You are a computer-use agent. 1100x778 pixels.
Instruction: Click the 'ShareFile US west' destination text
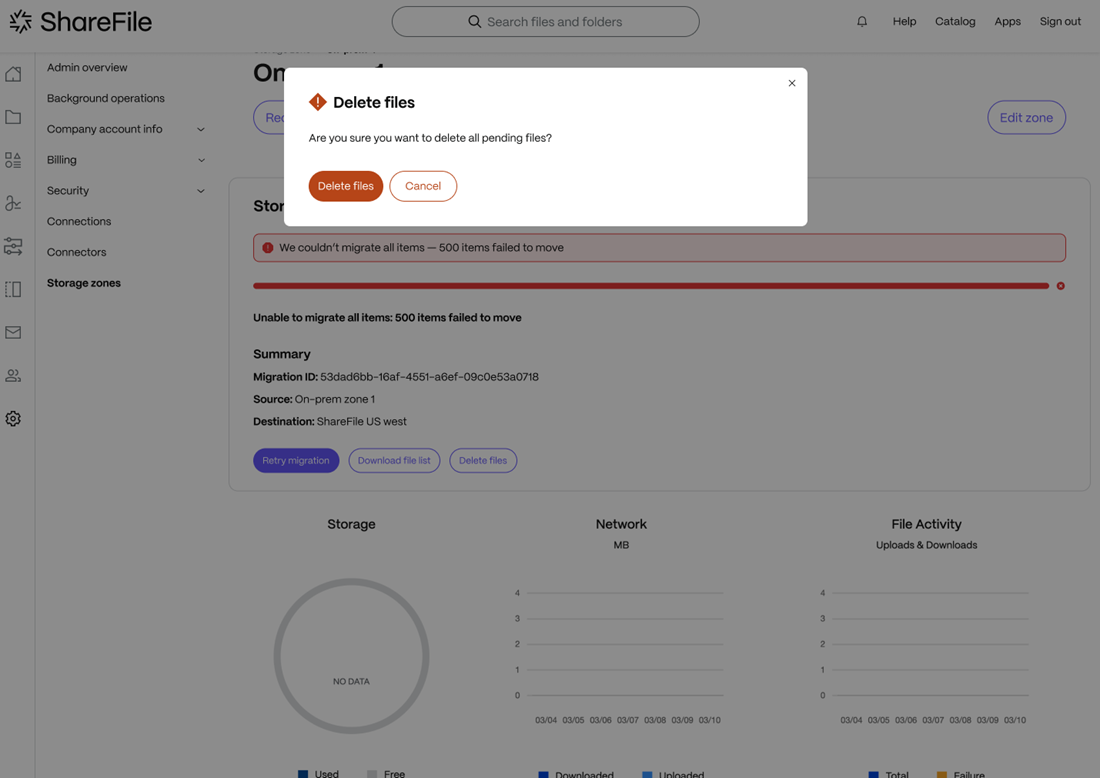361,422
